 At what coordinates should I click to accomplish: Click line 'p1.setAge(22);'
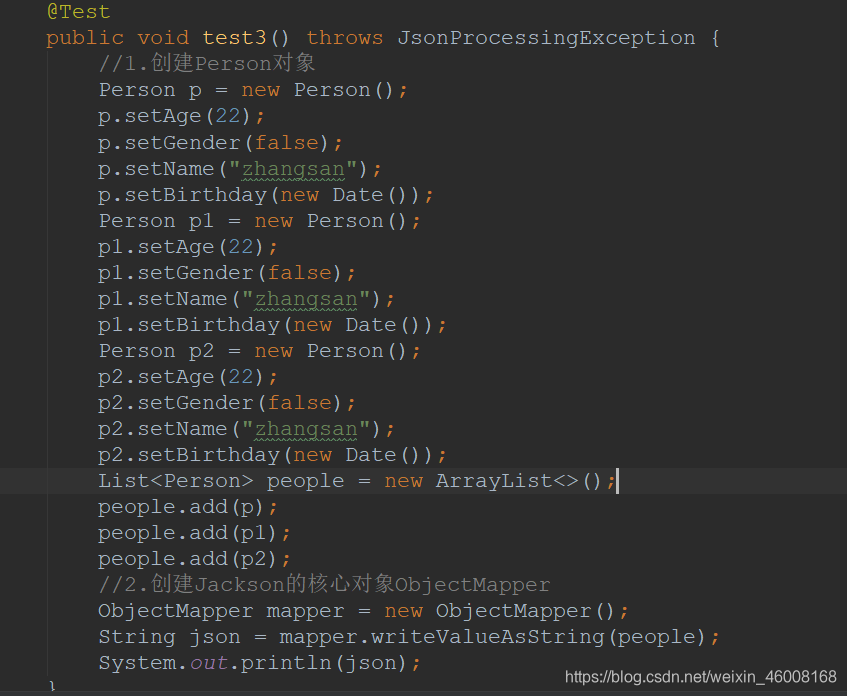187,247
